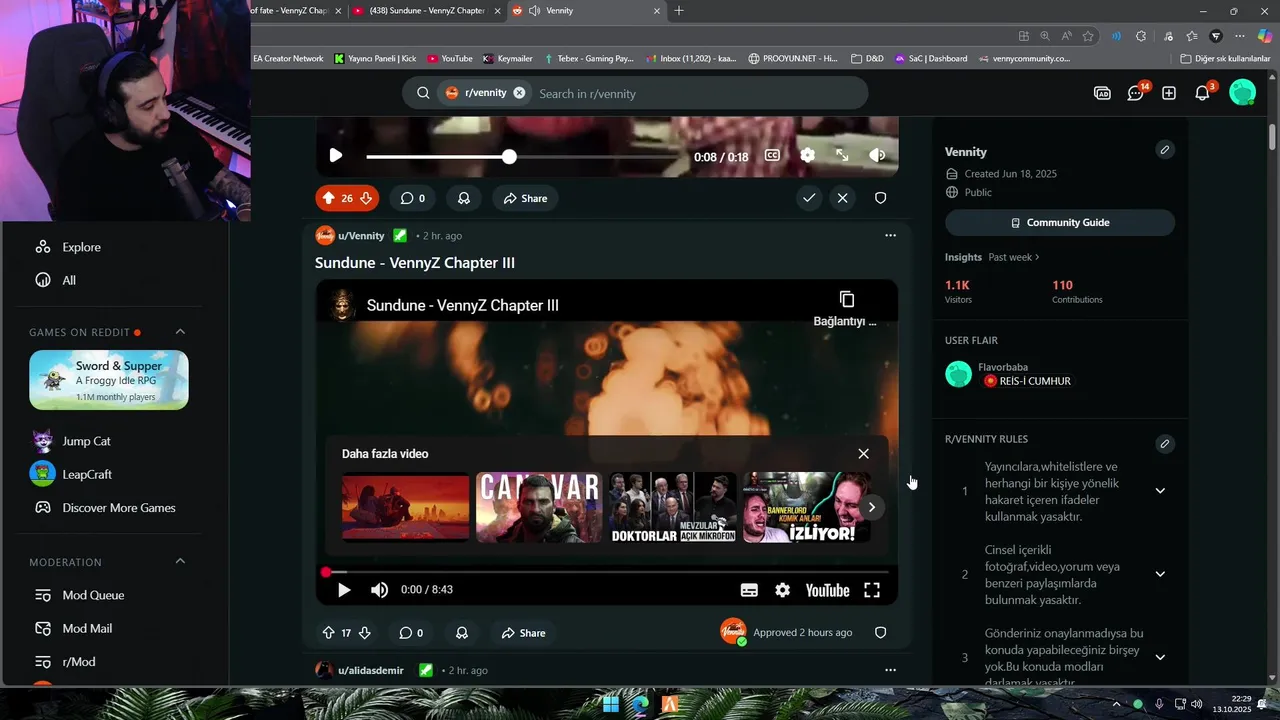Expand rule 2 about Cinsel içerikli
This screenshot has width=1280, height=720.
(1160, 574)
